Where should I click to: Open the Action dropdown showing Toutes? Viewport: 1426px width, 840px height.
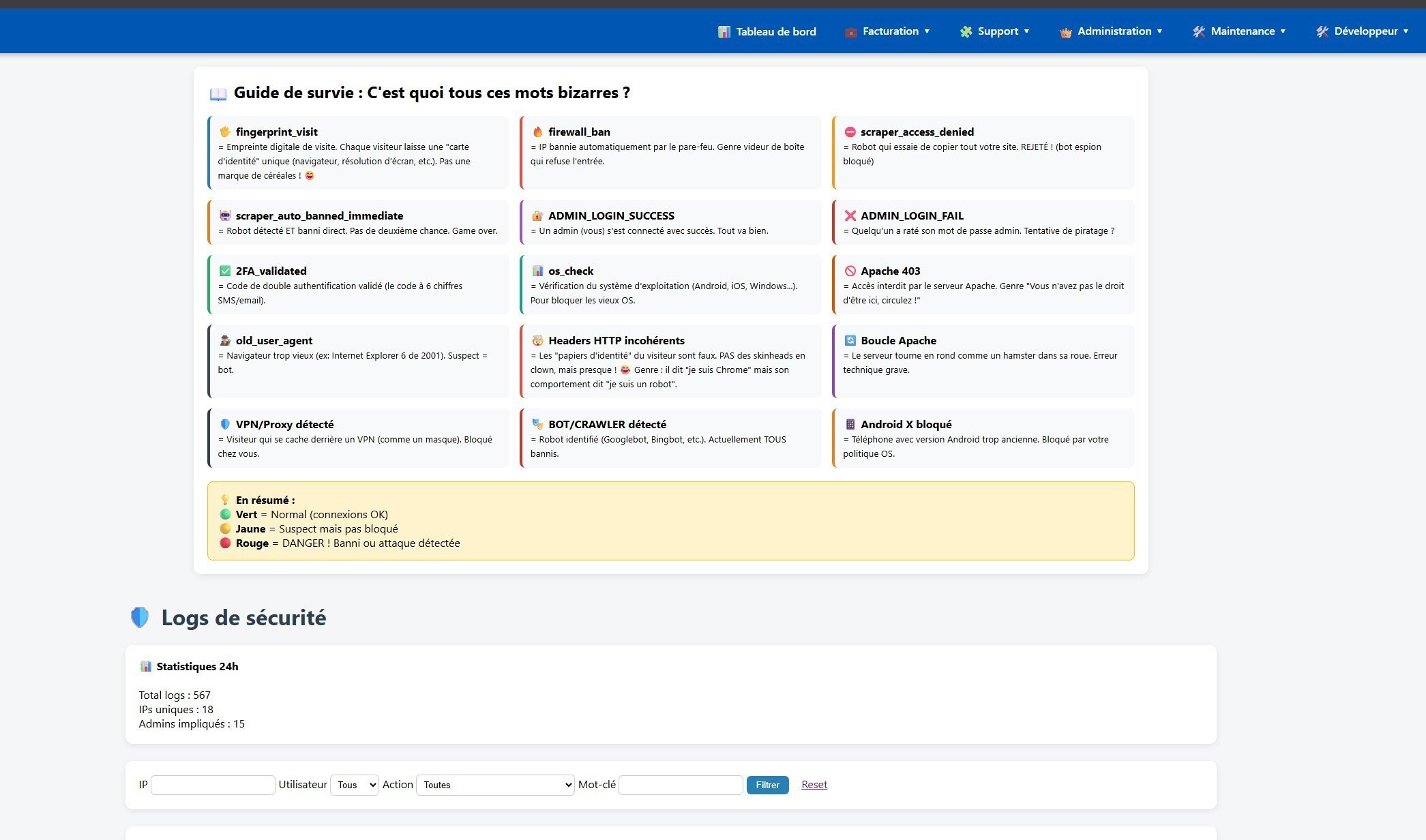[494, 785]
